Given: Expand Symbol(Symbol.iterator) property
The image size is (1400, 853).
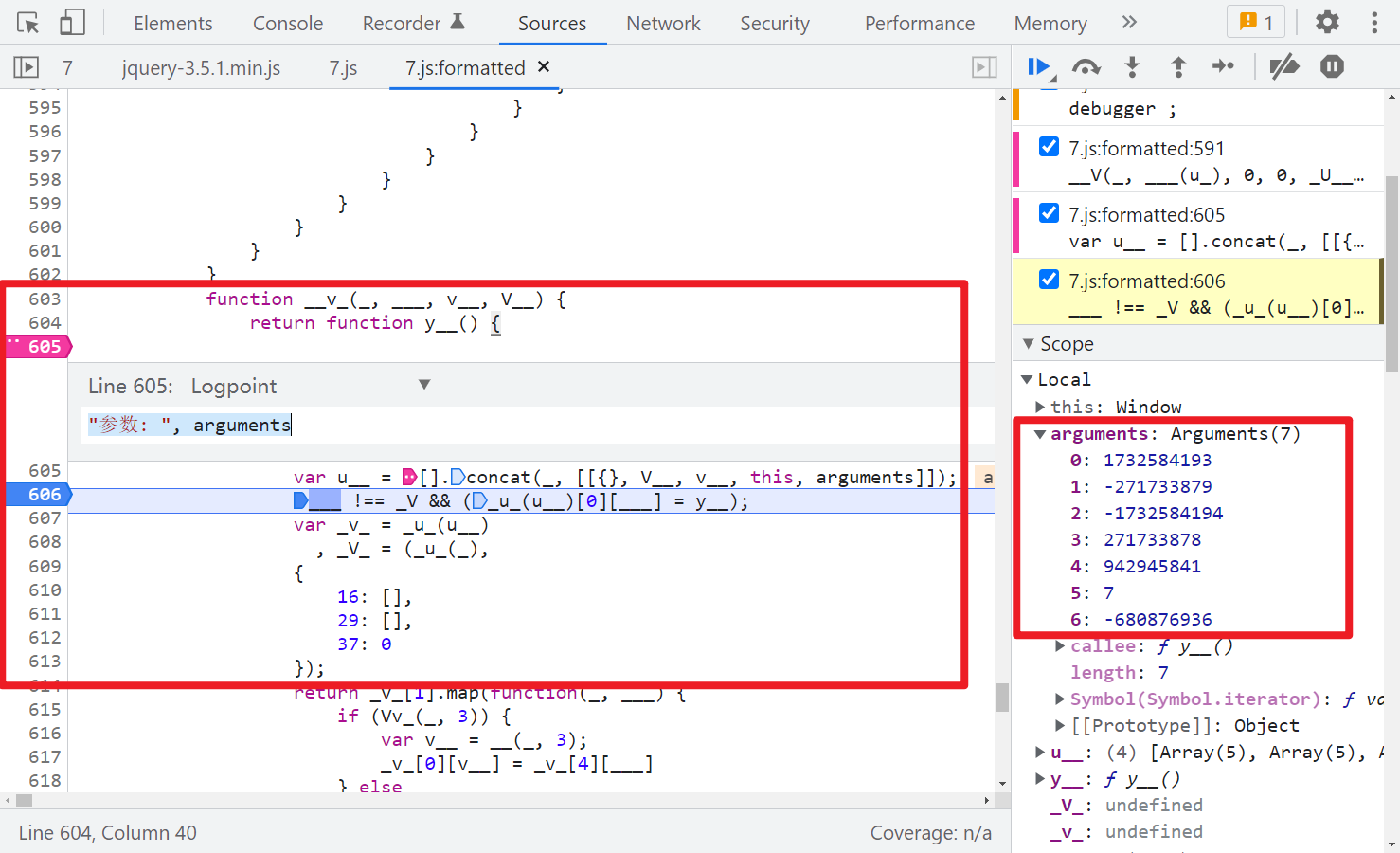Looking at the screenshot, I should coord(1061,699).
